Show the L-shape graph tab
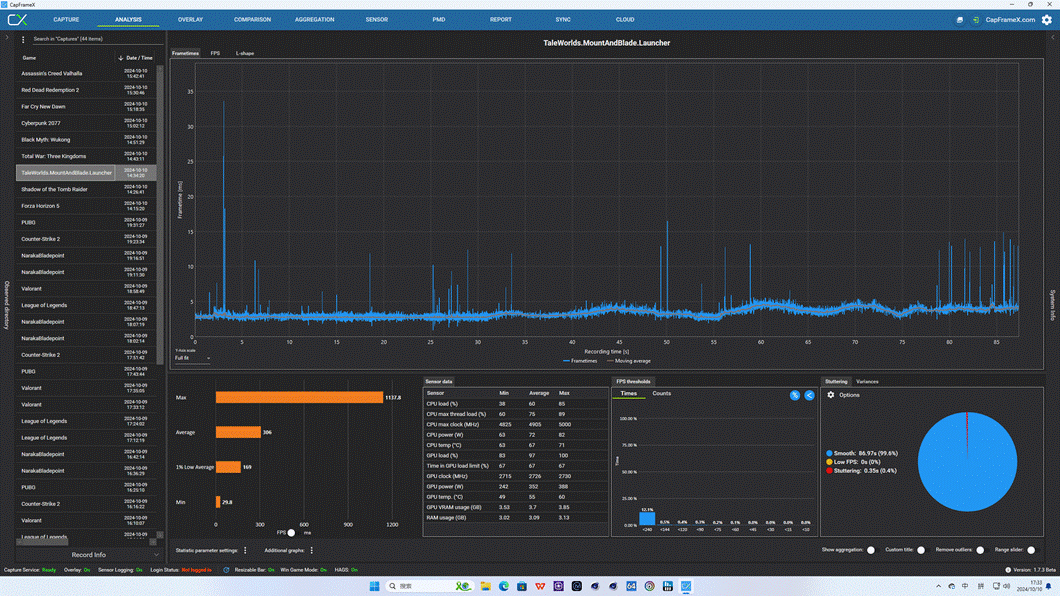This screenshot has width=1060, height=596. pos(245,53)
